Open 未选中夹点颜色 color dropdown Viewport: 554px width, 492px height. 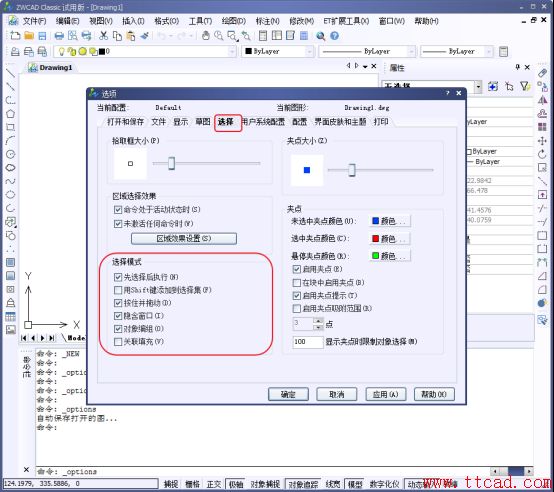(x=390, y=221)
